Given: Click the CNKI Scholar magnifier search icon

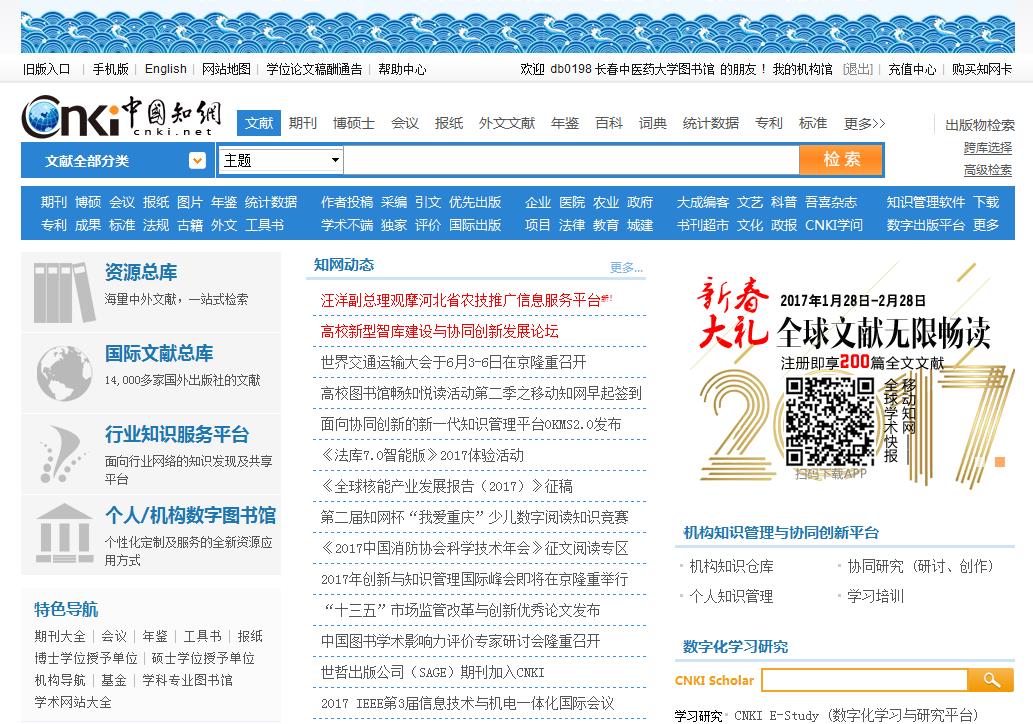Looking at the screenshot, I should pyautogui.click(x=990, y=680).
